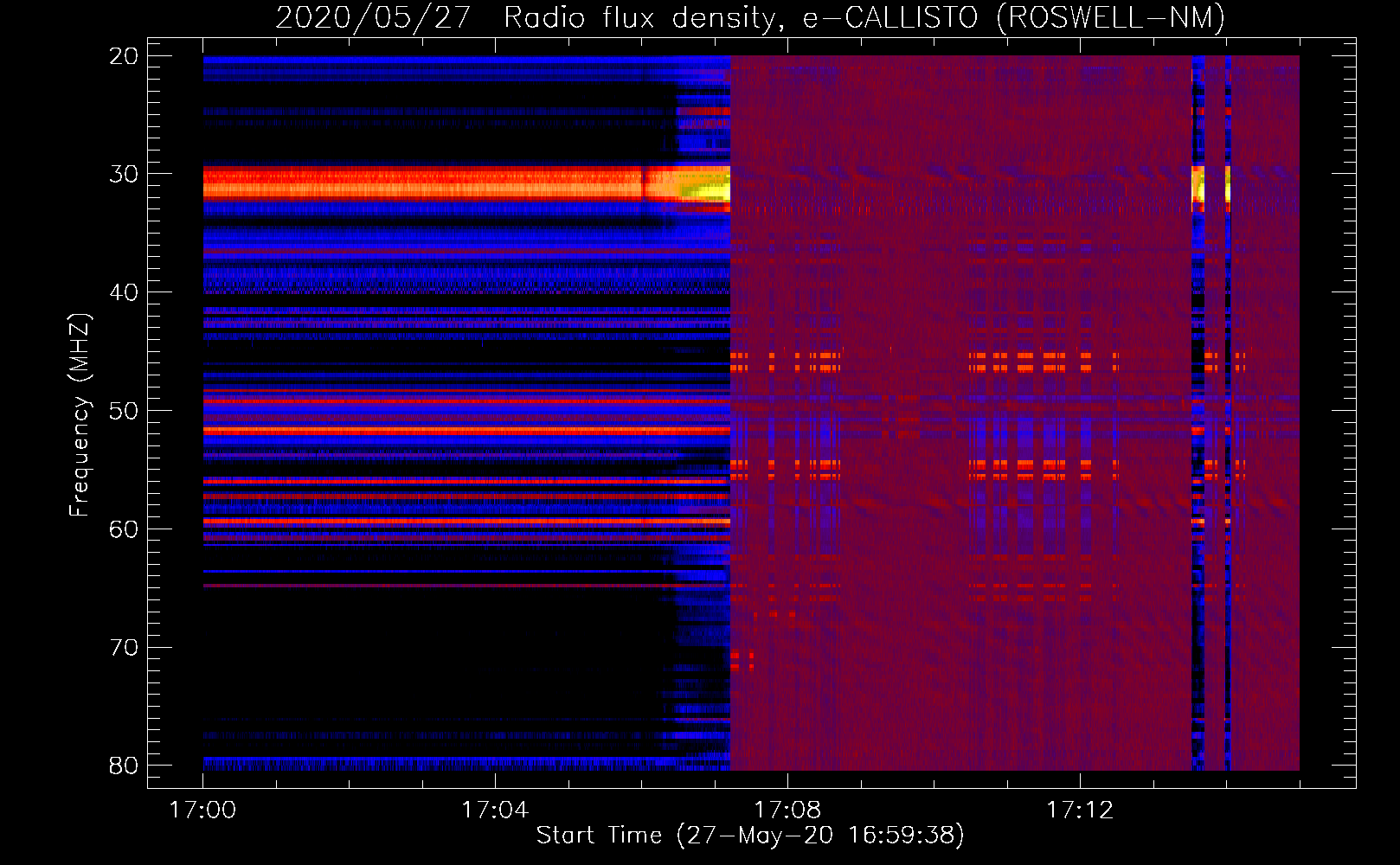
Task: Click the yellow emission patch near 30 MHz after 17:13
Action: [x=1199, y=185]
